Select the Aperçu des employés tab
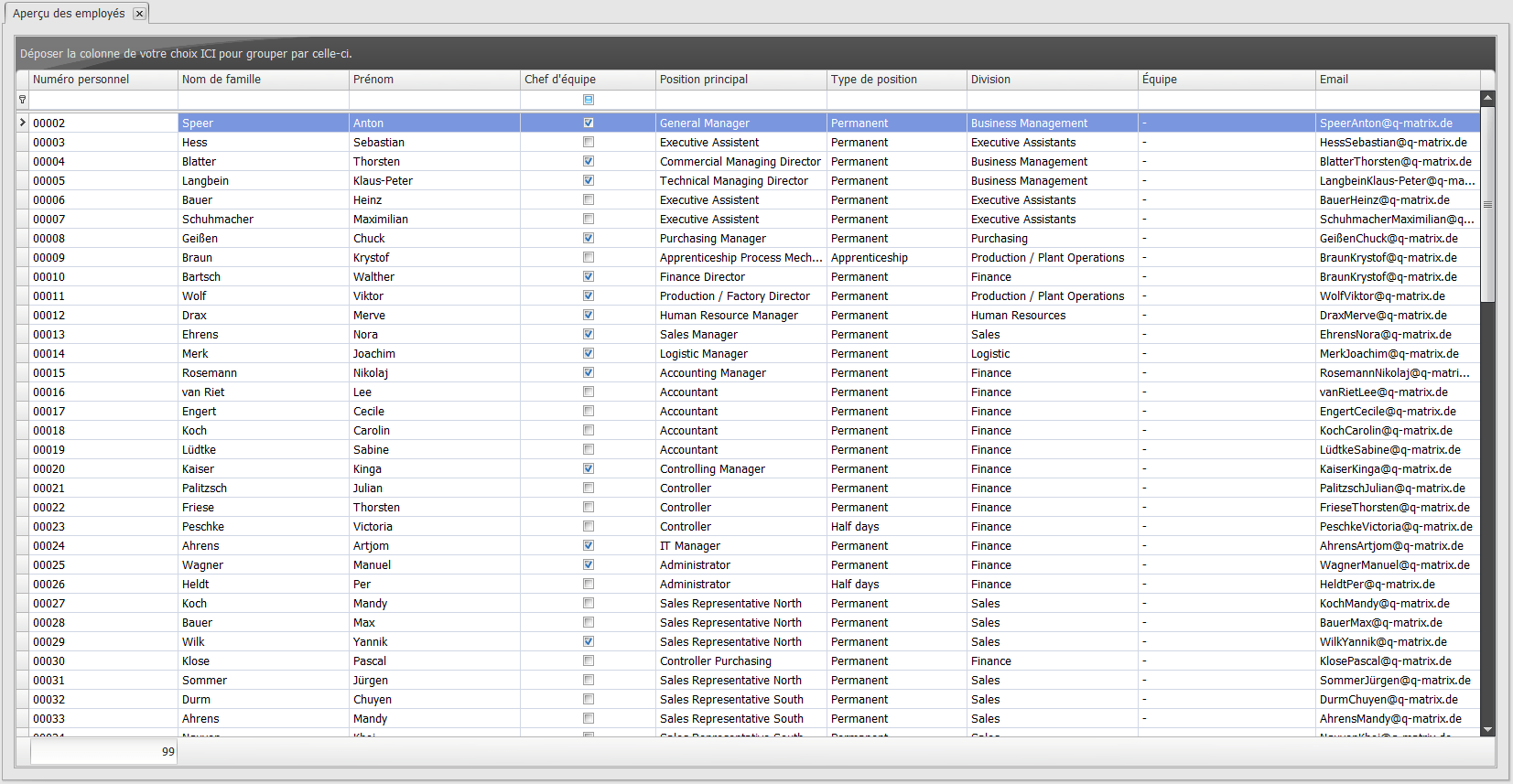 [69, 14]
